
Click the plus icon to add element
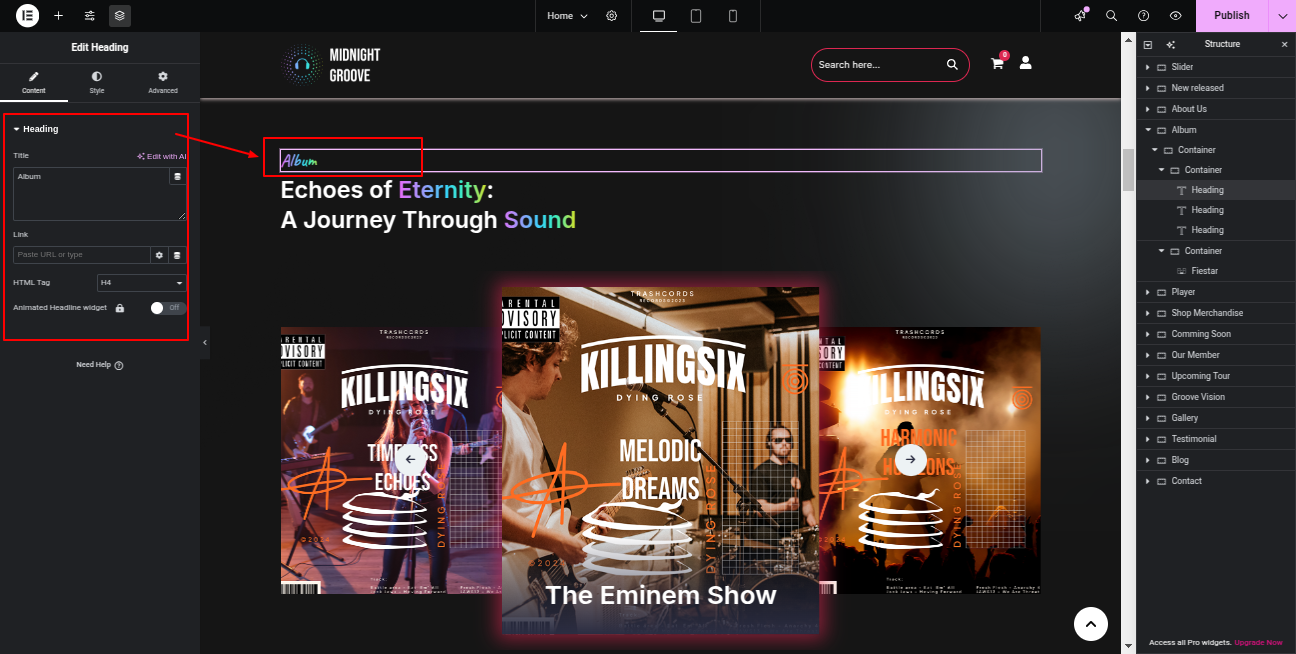click(x=58, y=16)
